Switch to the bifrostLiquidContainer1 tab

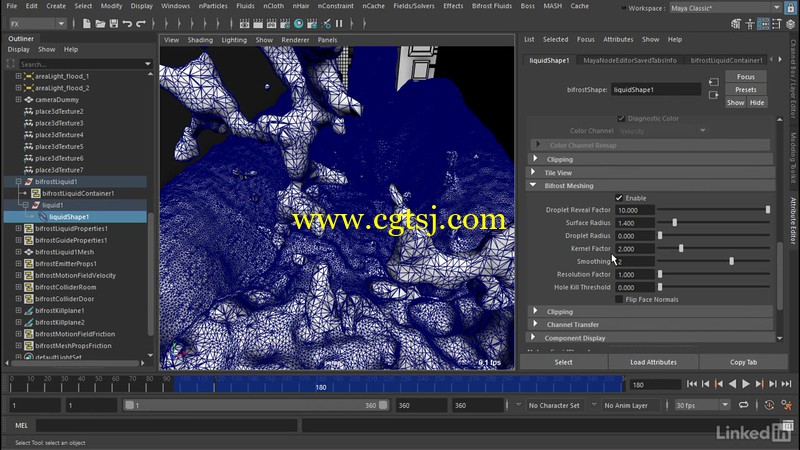tap(726, 60)
